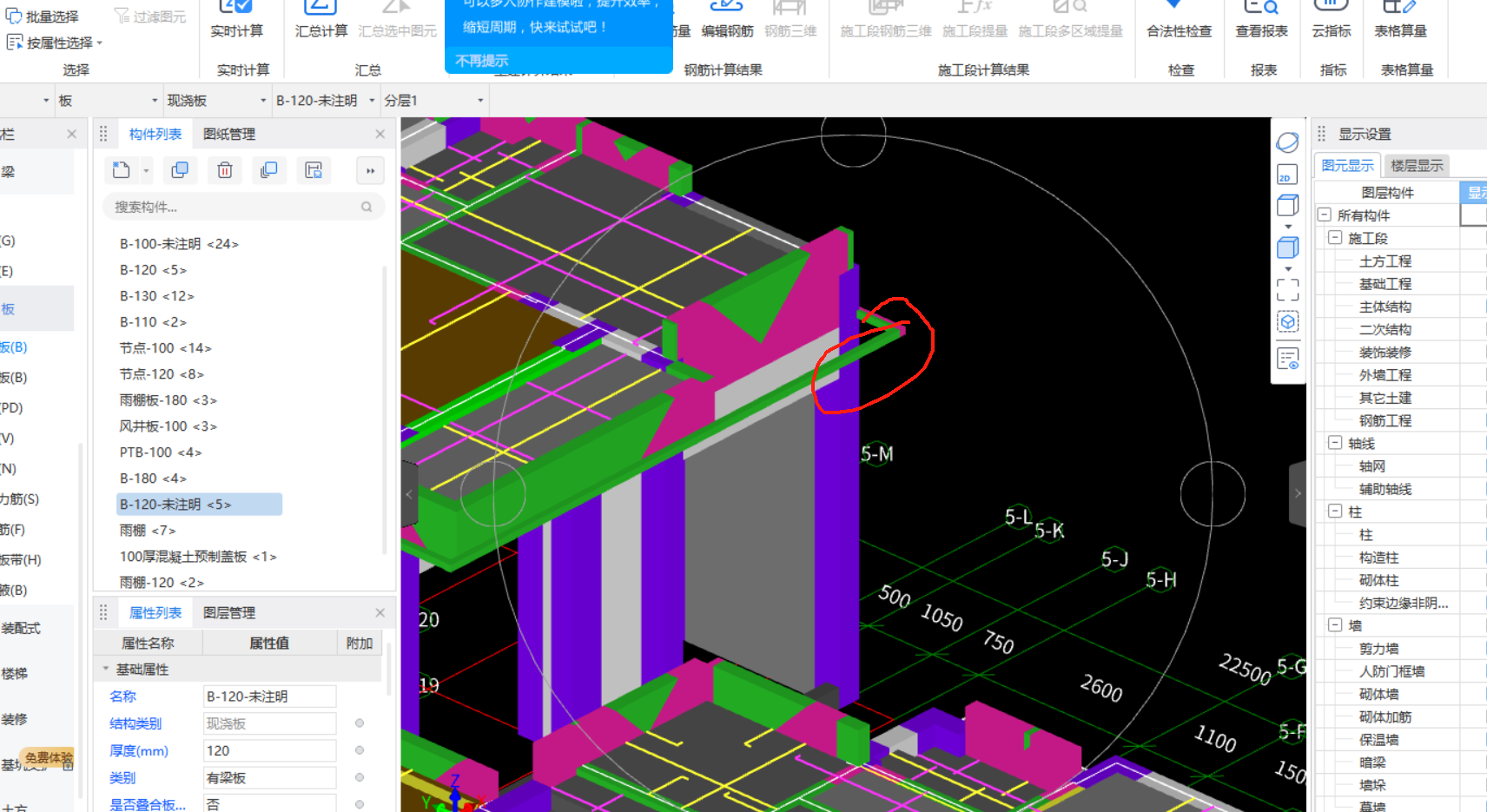Viewport: 1487px width, 812px height.
Task: Toggle 所有构件 display checkbox
Action: tap(1473, 215)
